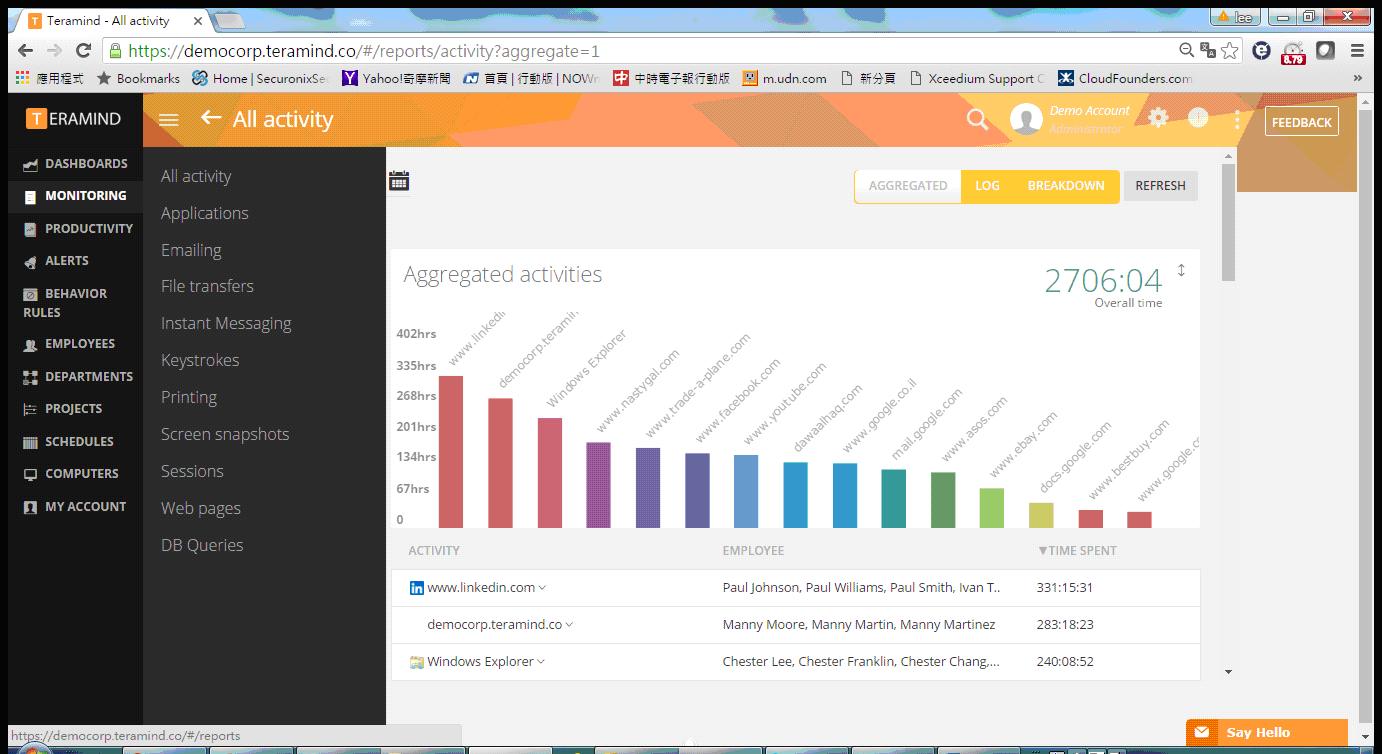Select Applications from the Monitoring menu
This screenshot has height=754, width=1382.
(204, 213)
